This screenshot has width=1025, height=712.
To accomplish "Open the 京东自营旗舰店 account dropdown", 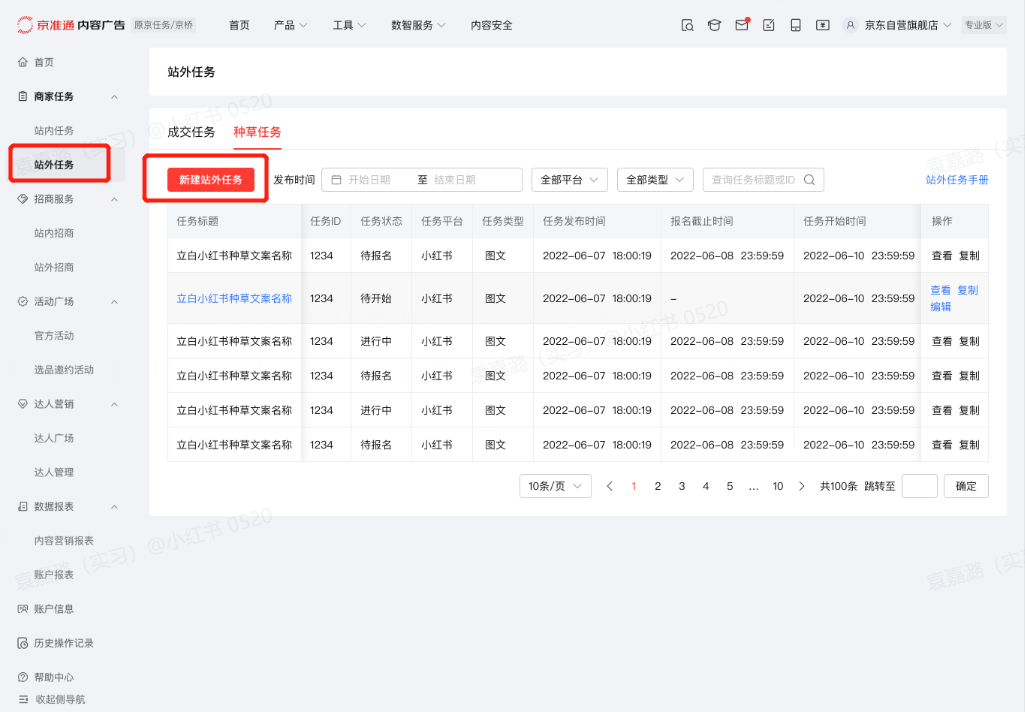I will (x=908, y=25).
